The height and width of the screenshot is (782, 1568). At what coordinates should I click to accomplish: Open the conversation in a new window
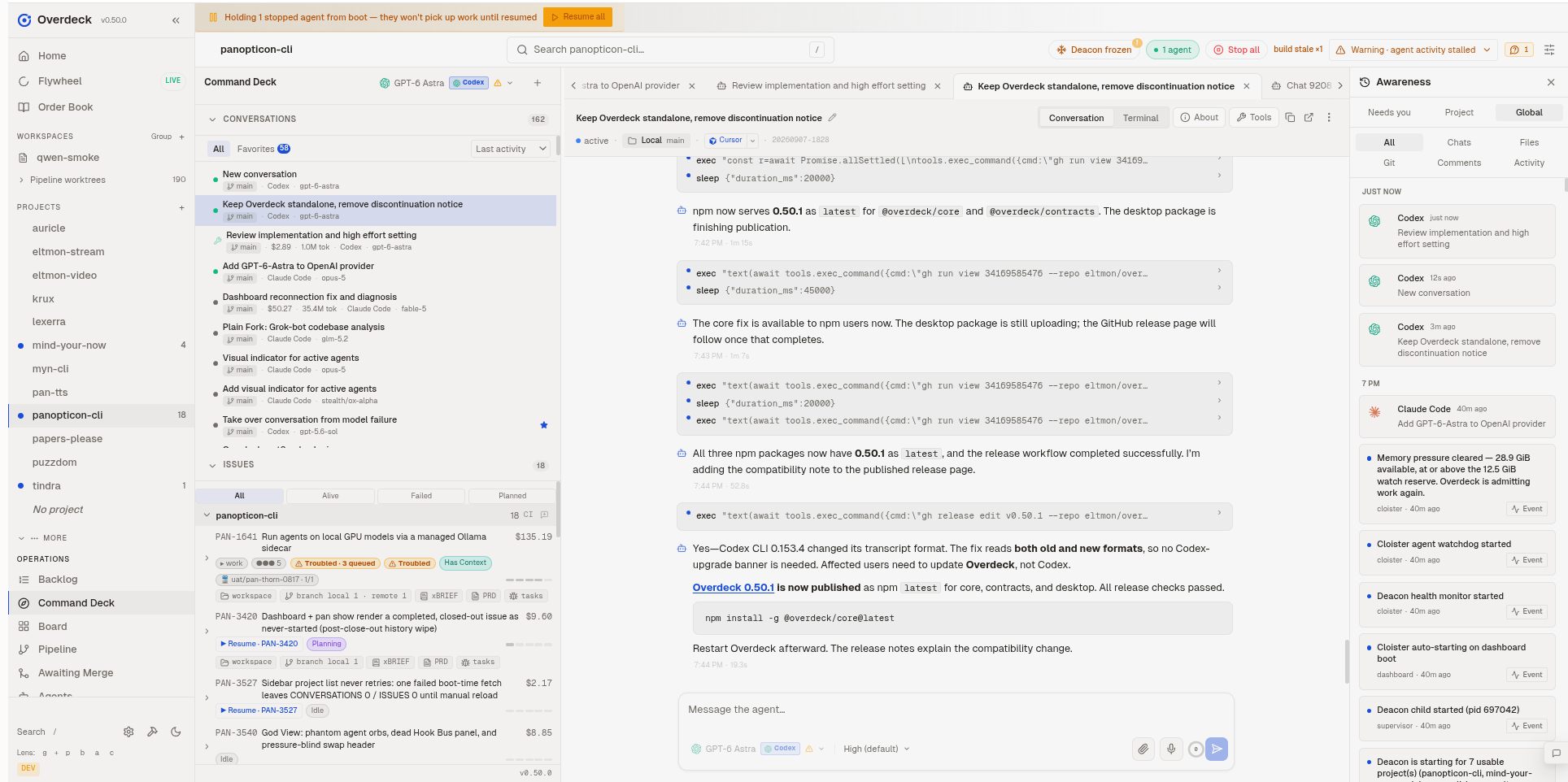point(1309,118)
